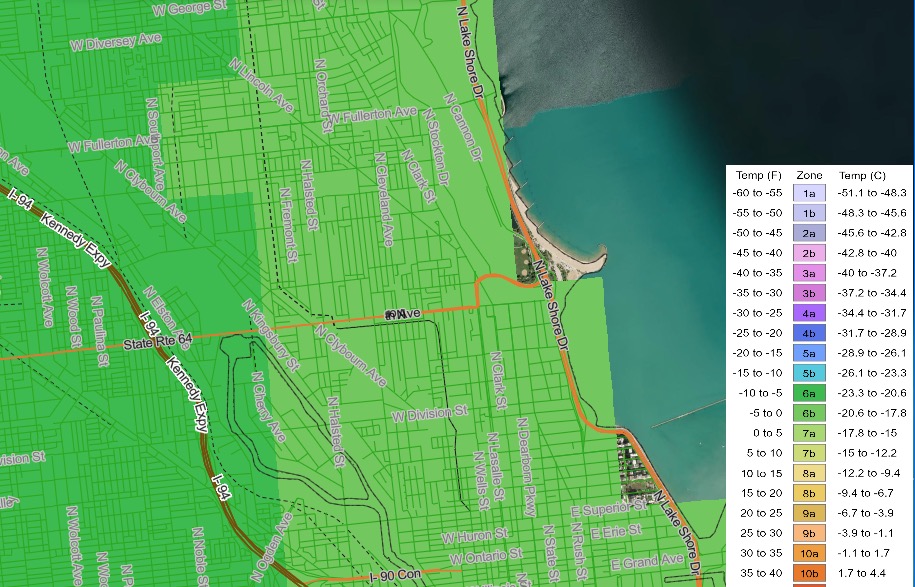The width and height of the screenshot is (915, 587).
Task: Click the Temp (F) legend header
Action: [758, 175]
